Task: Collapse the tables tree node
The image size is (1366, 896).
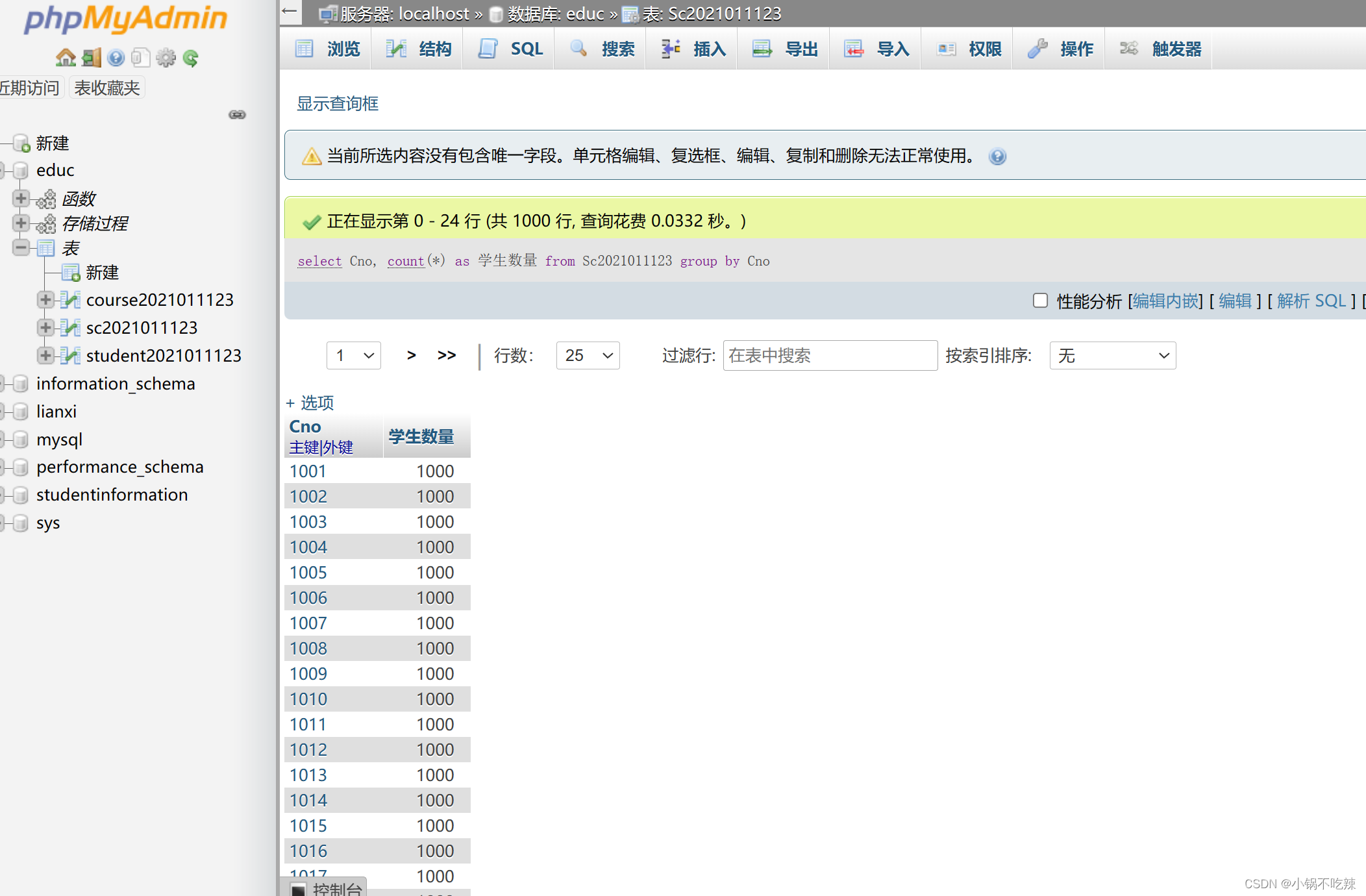Action: point(21,247)
